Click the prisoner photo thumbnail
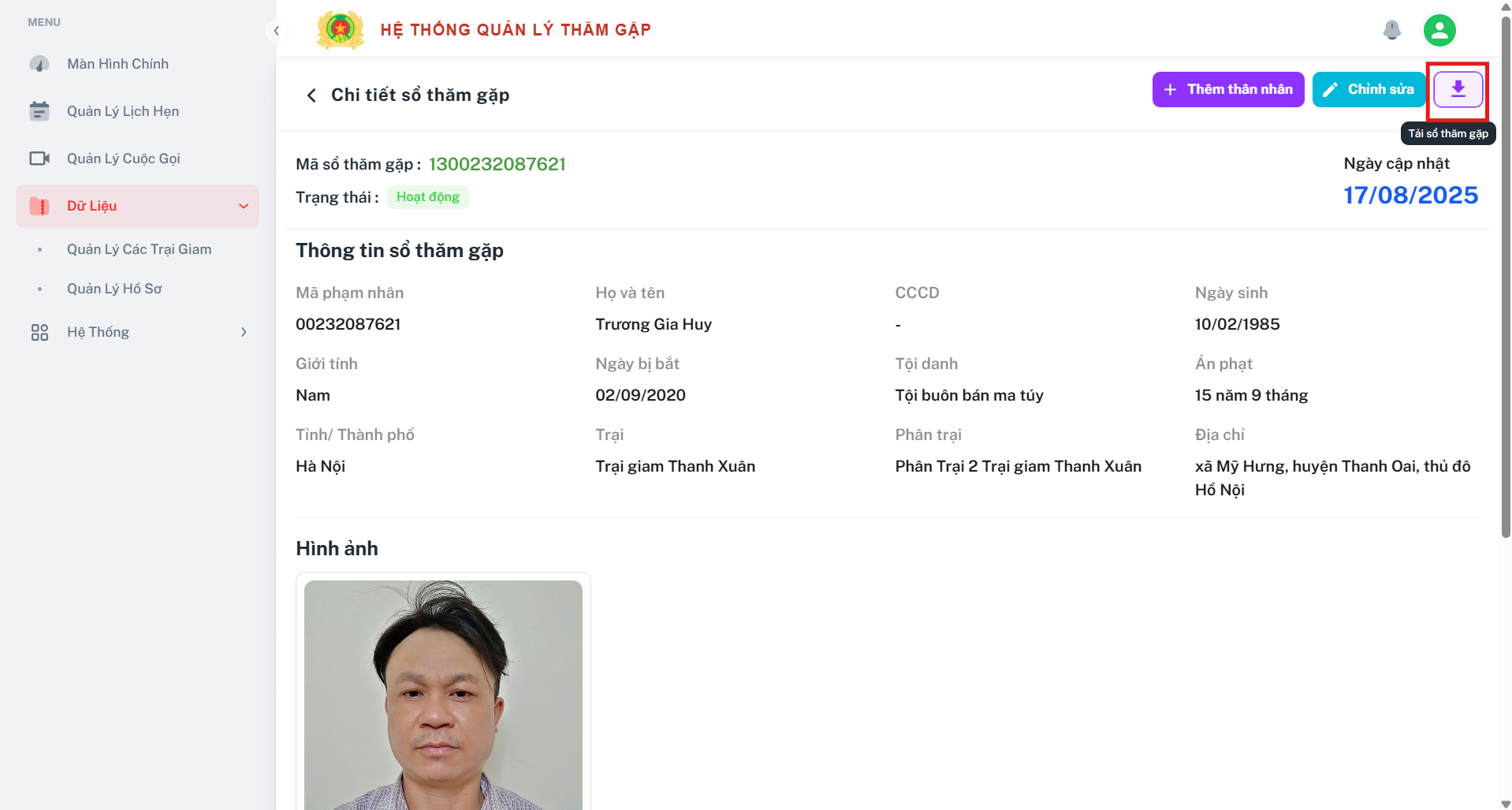This screenshot has height=810, width=1512. [443, 695]
